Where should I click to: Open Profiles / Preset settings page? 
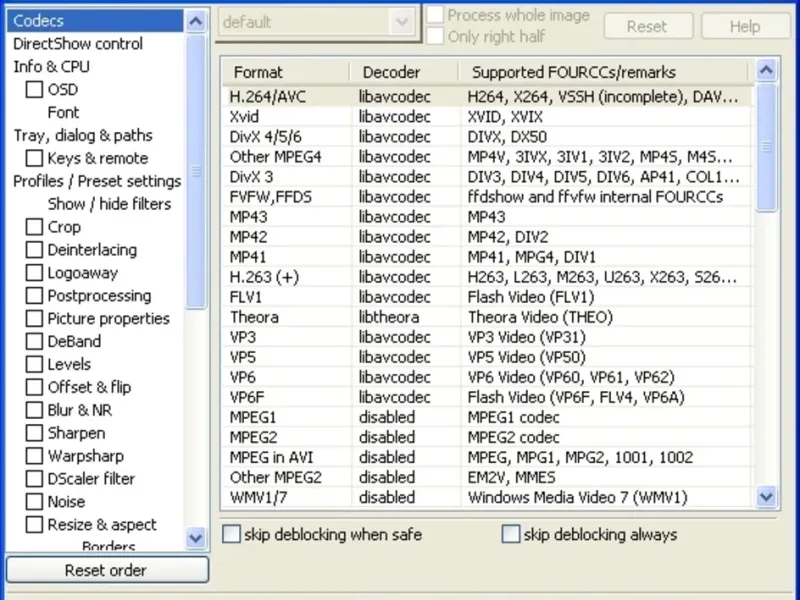tap(97, 181)
